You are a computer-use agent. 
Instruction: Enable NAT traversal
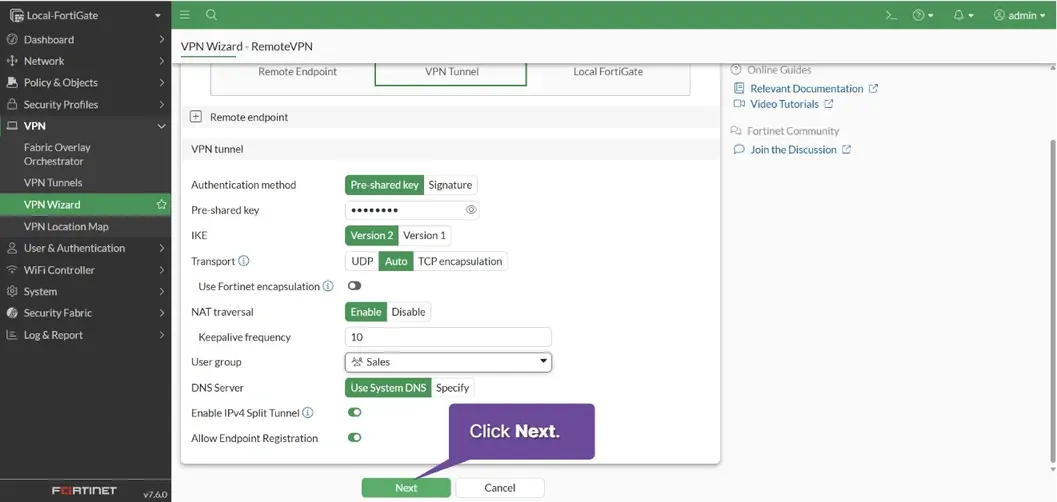pos(365,311)
